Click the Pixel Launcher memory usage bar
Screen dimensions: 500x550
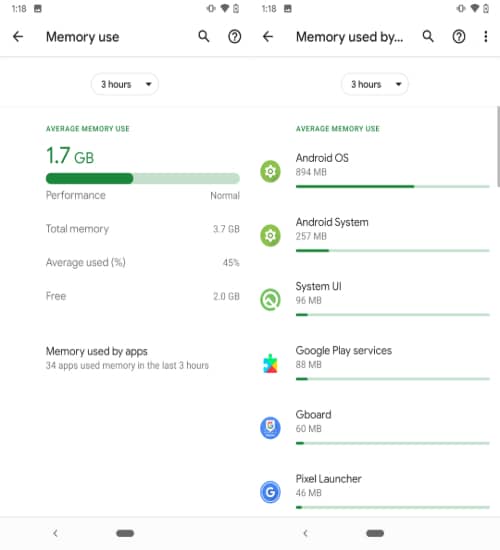coord(393,507)
